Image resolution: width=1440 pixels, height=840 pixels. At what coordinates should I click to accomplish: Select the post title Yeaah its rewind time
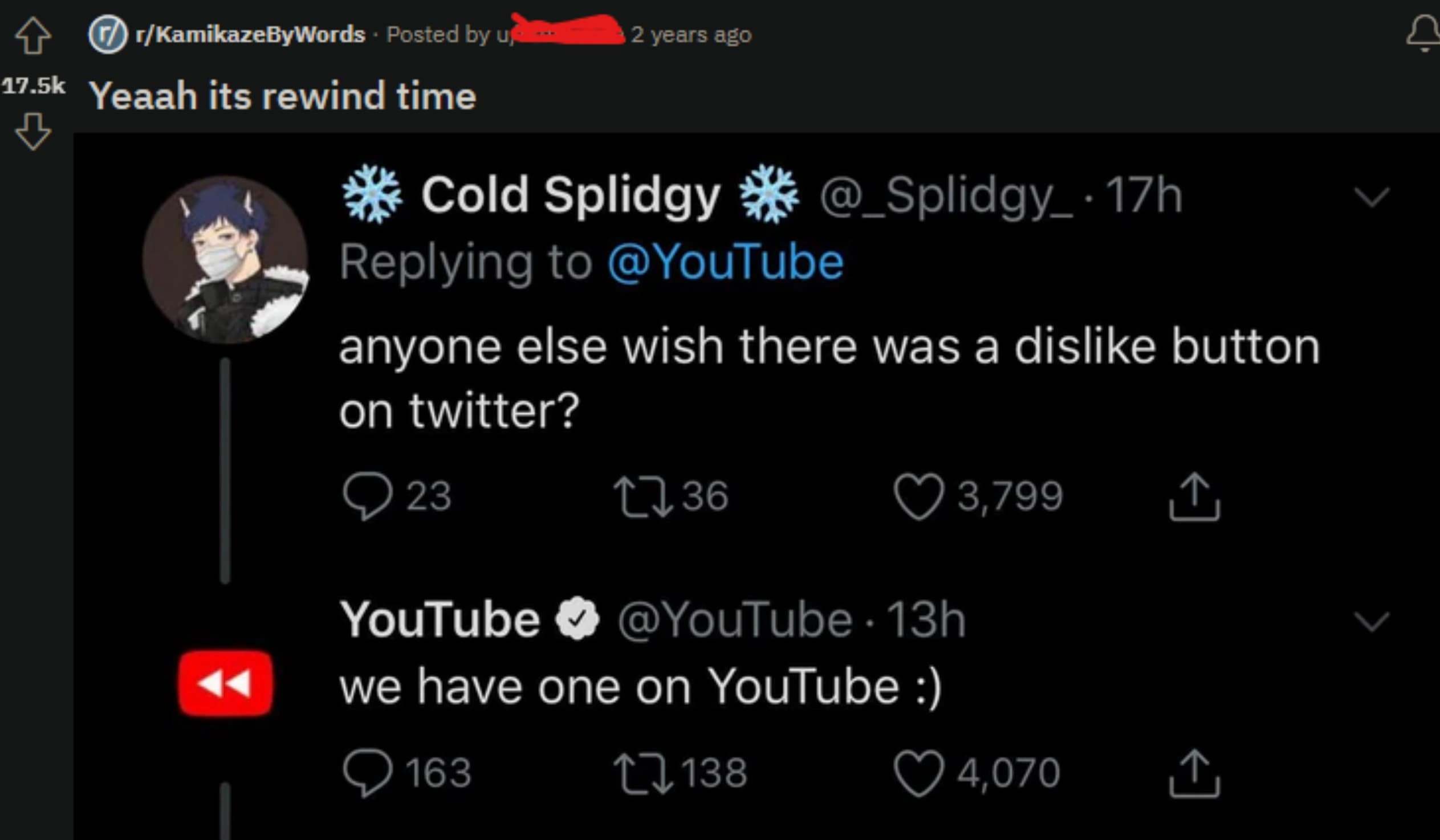[x=284, y=96]
